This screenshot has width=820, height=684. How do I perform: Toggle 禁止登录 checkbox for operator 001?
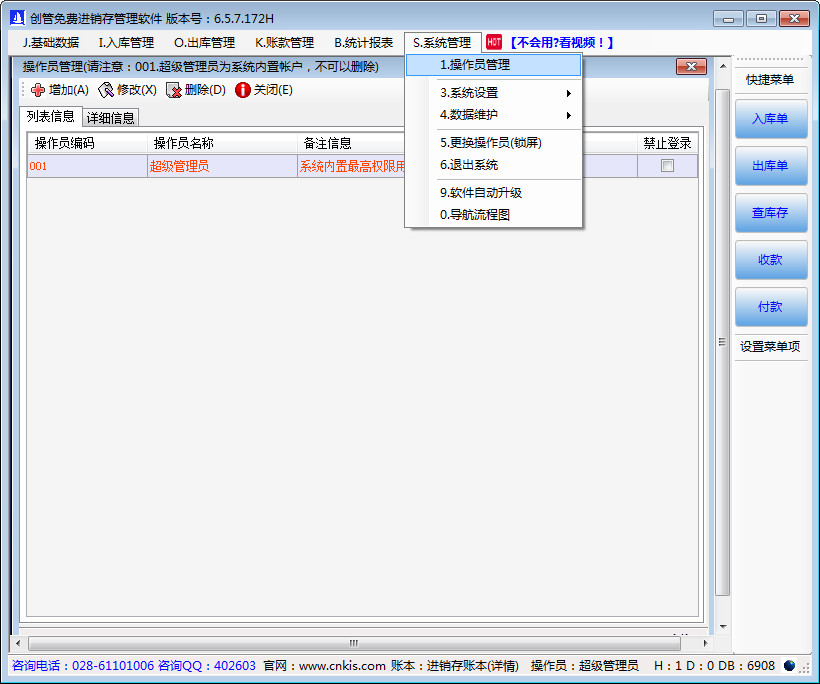pyautogui.click(x=667, y=166)
